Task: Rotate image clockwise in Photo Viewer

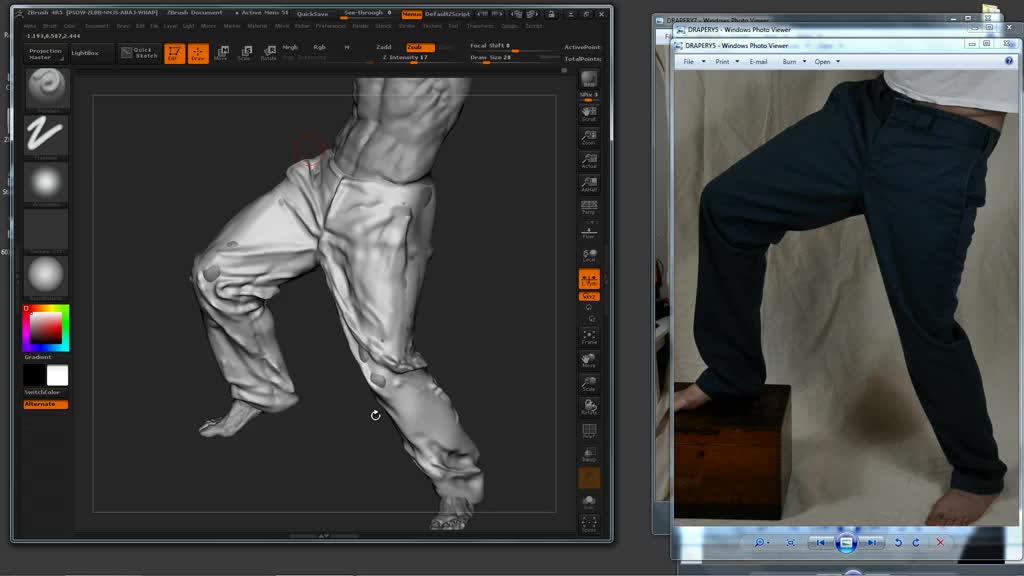Action: (x=916, y=543)
